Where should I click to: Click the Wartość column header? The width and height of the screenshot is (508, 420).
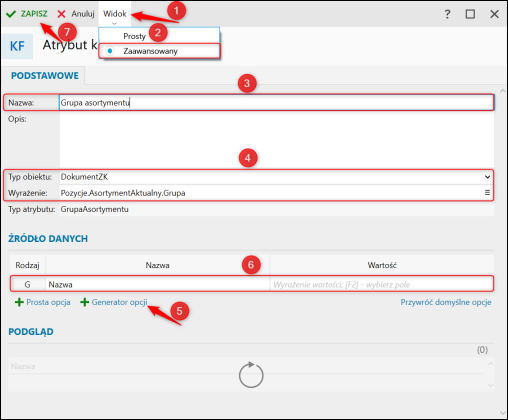(382, 265)
